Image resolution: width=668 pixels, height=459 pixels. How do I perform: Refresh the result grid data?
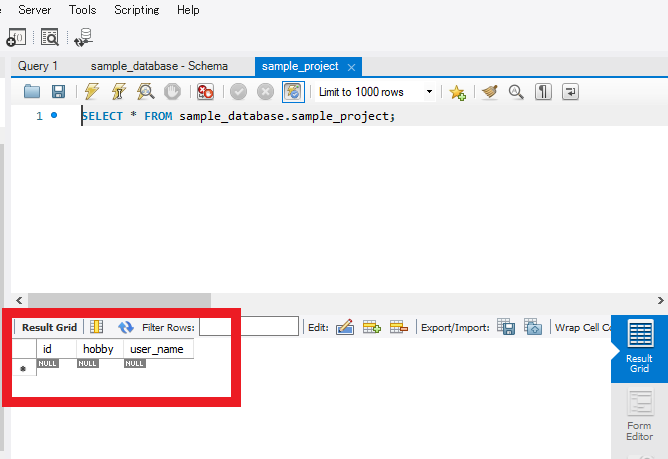[x=126, y=327]
